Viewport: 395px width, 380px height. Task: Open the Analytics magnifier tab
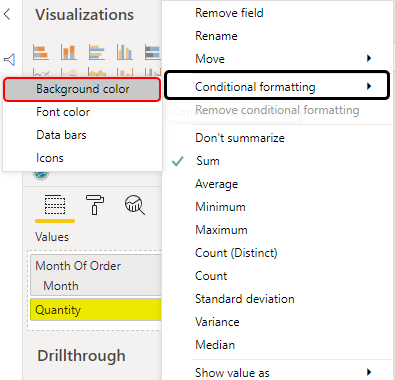[x=135, y=205]
